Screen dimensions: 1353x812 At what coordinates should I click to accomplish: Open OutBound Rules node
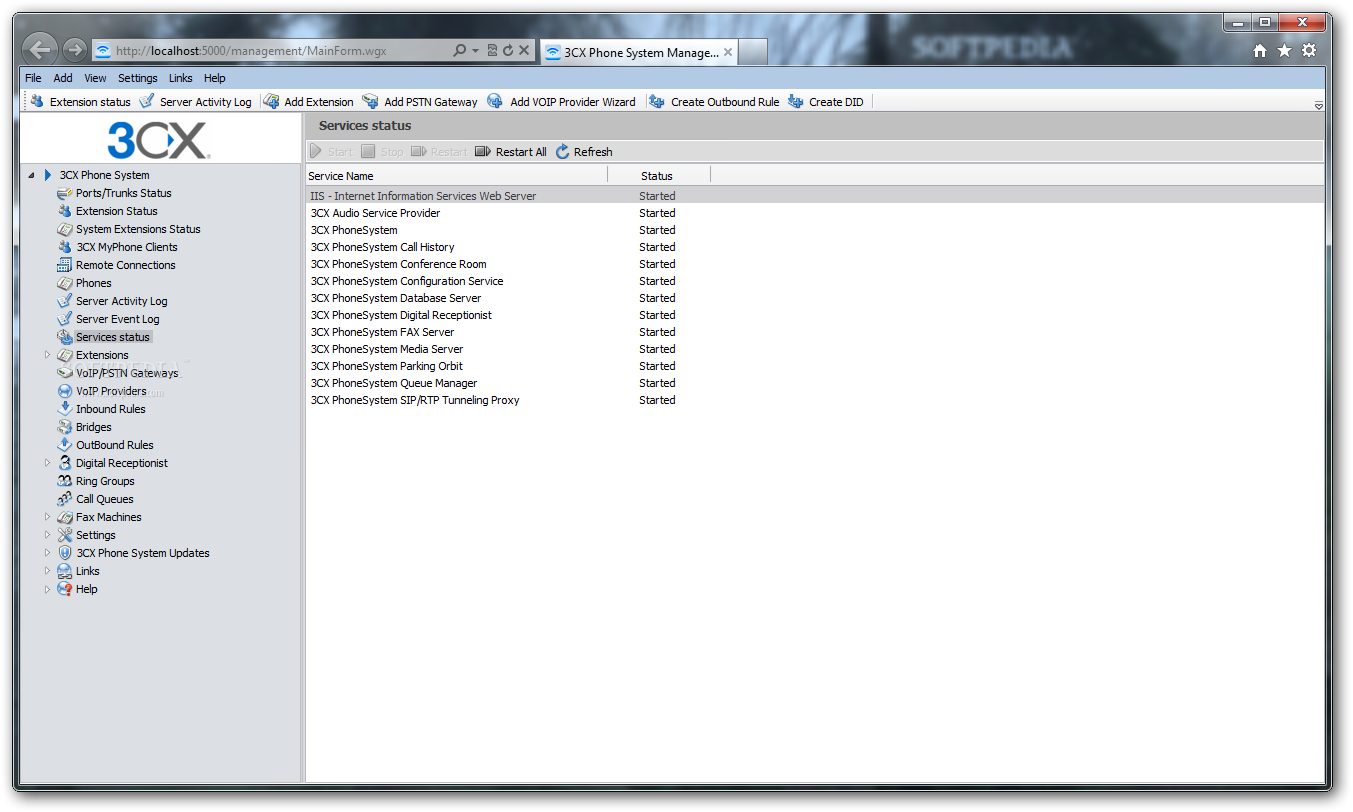114,445
